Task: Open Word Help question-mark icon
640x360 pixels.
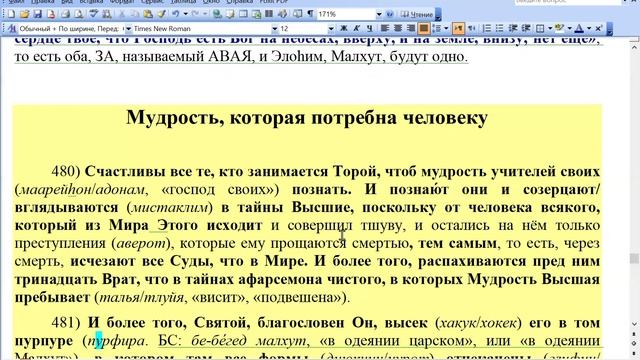Action: 390,14
